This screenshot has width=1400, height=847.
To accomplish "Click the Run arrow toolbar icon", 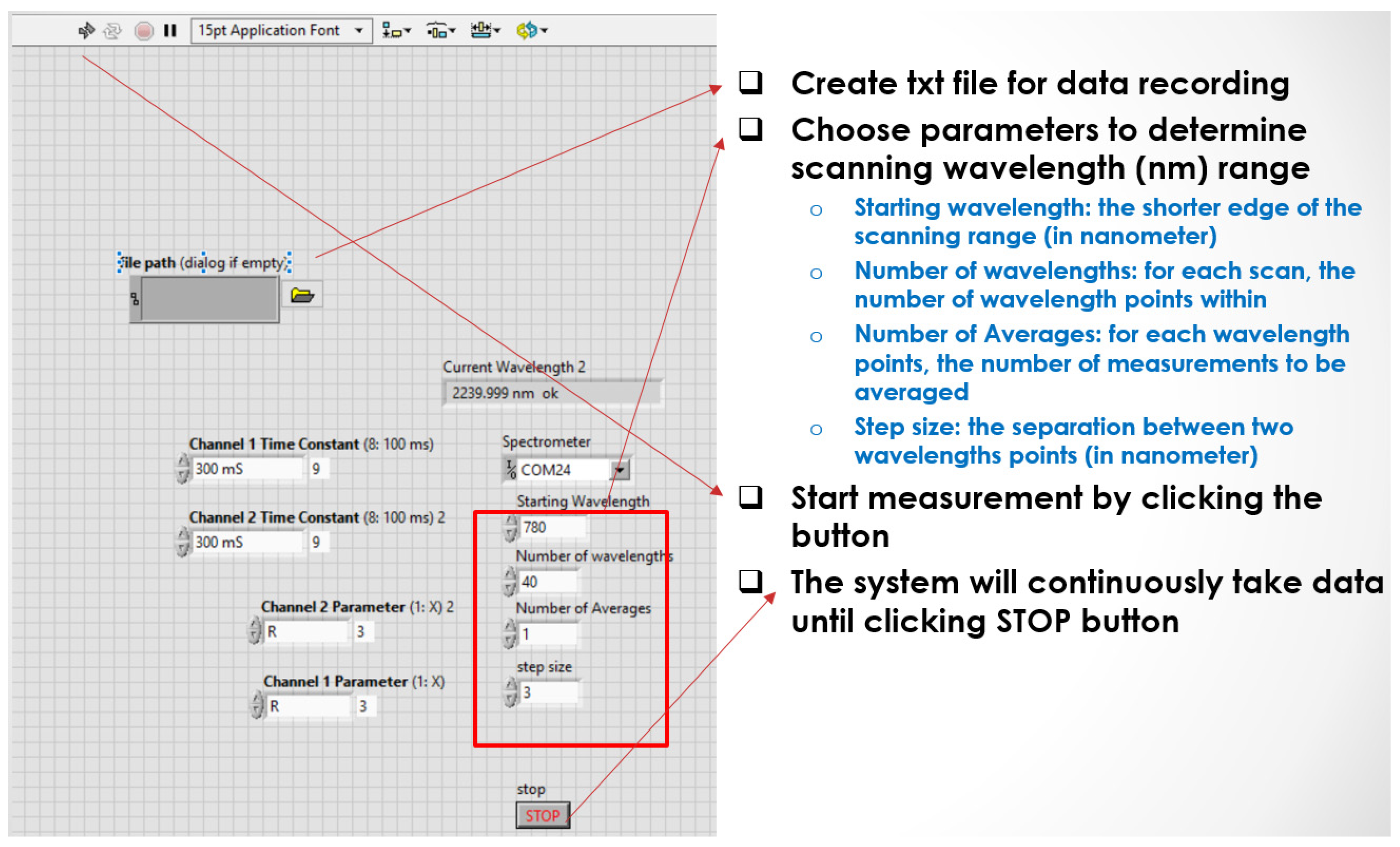I will pos(86,30).
